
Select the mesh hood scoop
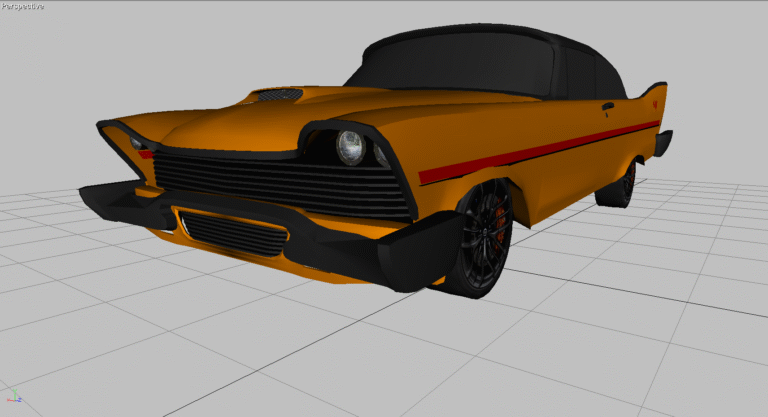tap(277, 96)
